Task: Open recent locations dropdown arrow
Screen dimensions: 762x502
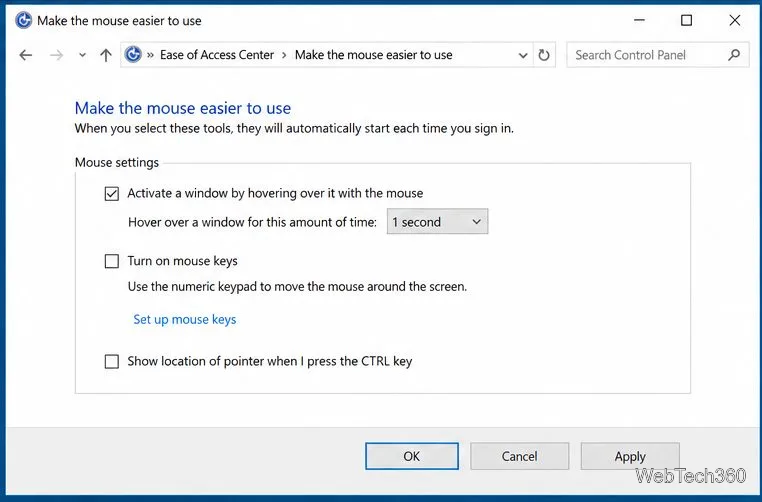Action: 83,55
